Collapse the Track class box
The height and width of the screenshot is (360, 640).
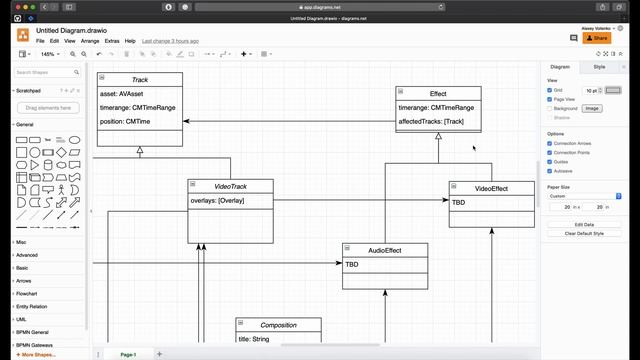tap(102, 77)
